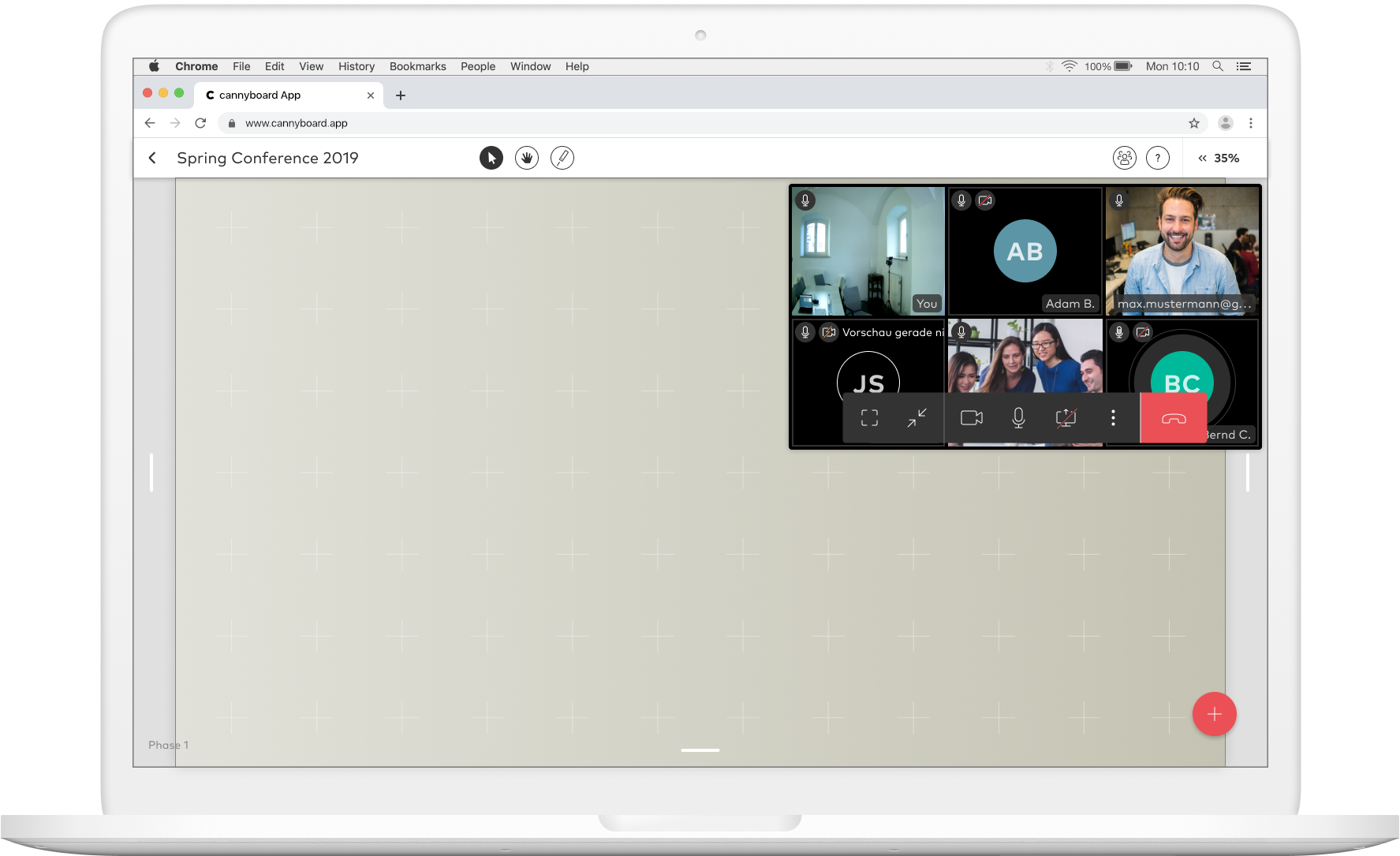Open the File menu
This screenshot has width=1400, height=856.
(x=241, y=66)
